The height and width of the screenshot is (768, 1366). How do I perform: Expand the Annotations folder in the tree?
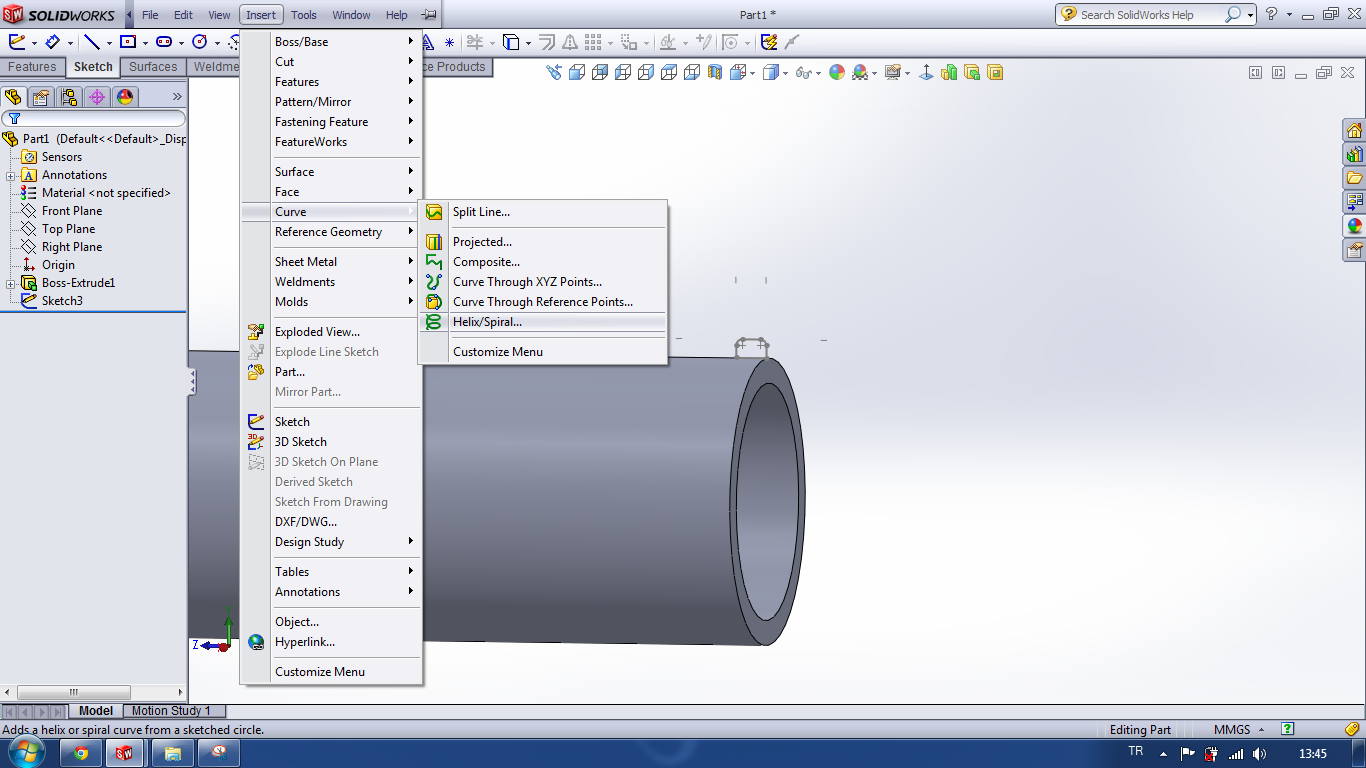pos(10,175)
